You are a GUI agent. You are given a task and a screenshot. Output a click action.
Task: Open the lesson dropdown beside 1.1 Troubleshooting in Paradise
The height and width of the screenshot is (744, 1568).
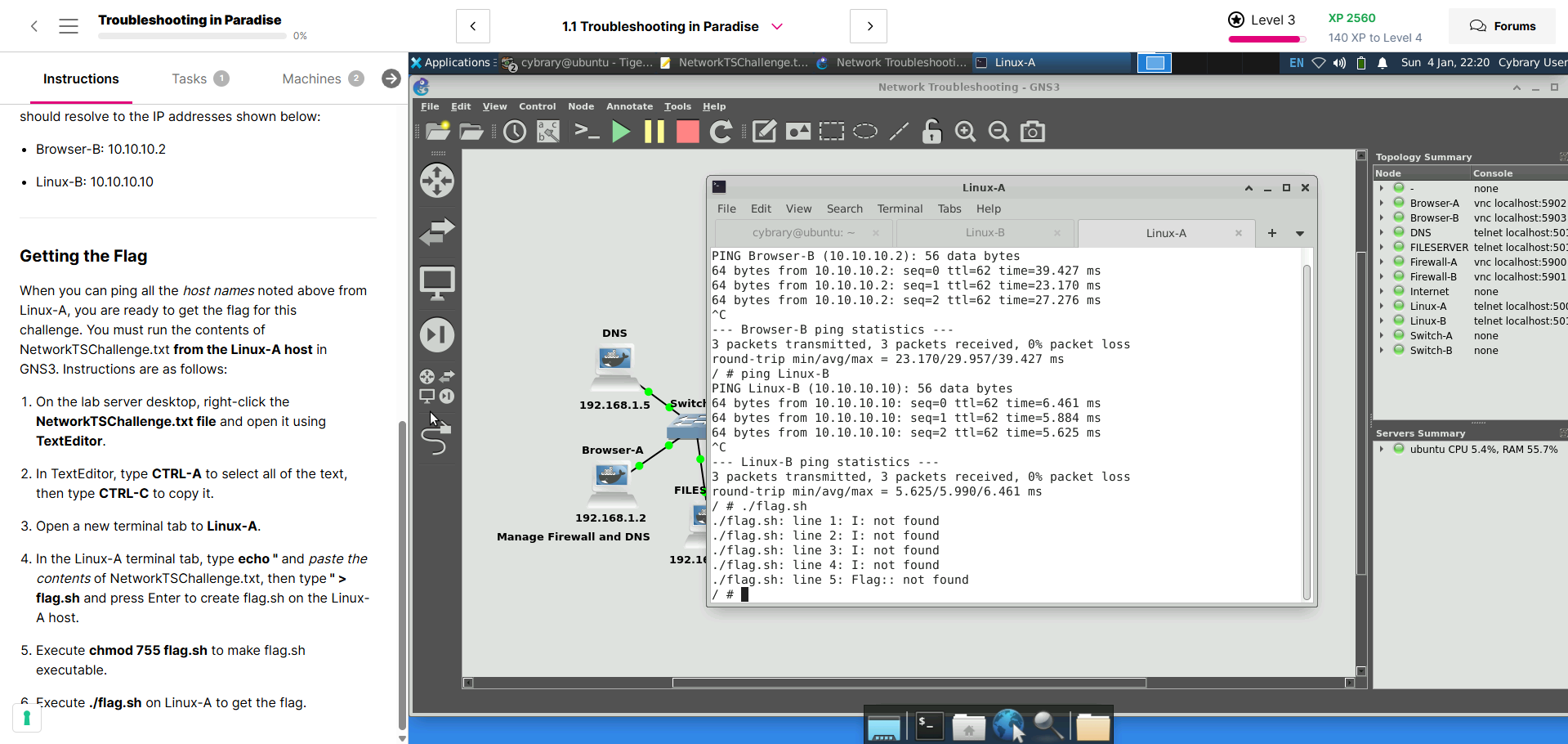pyautogui.click(x=777, y=26)
